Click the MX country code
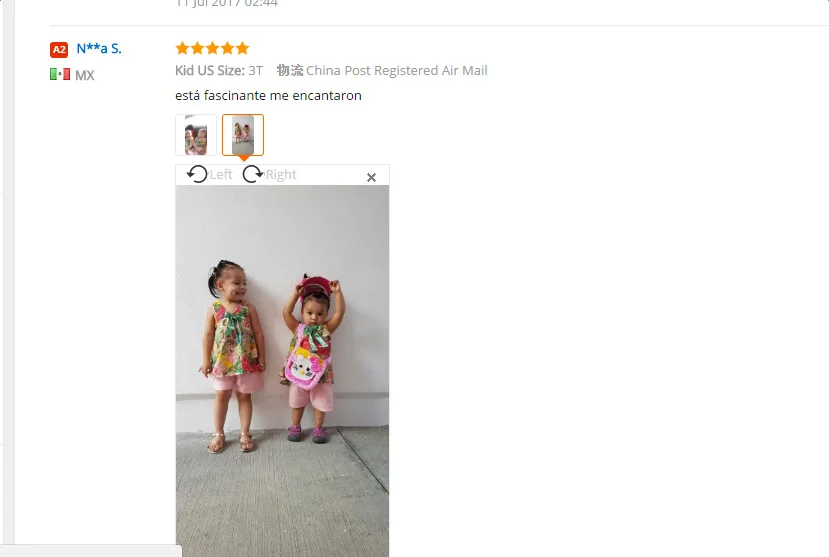The height and width of the screenshot is (557, 829). click(x=85, y=75)
